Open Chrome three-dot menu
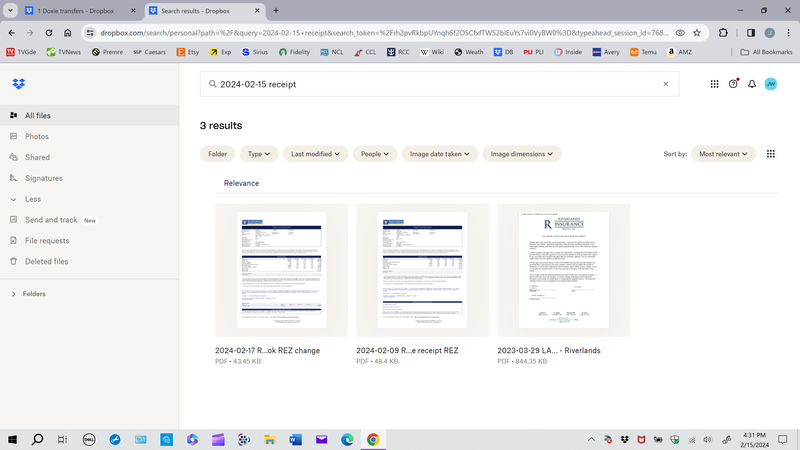This screenshot has width=800, height=450. [x=788, y=33]
